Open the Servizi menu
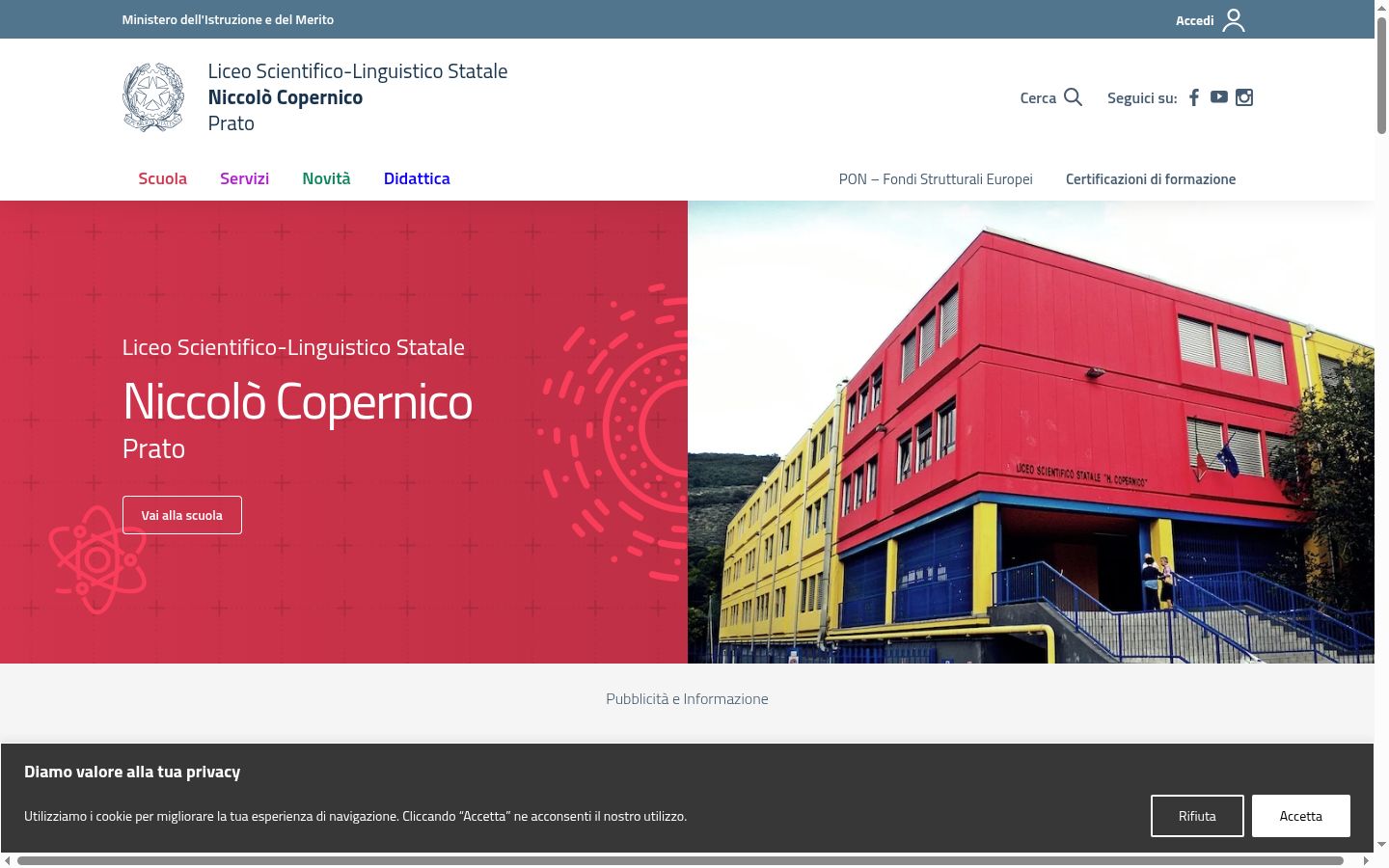This screenshot has width=1389, height=868. 244,178
